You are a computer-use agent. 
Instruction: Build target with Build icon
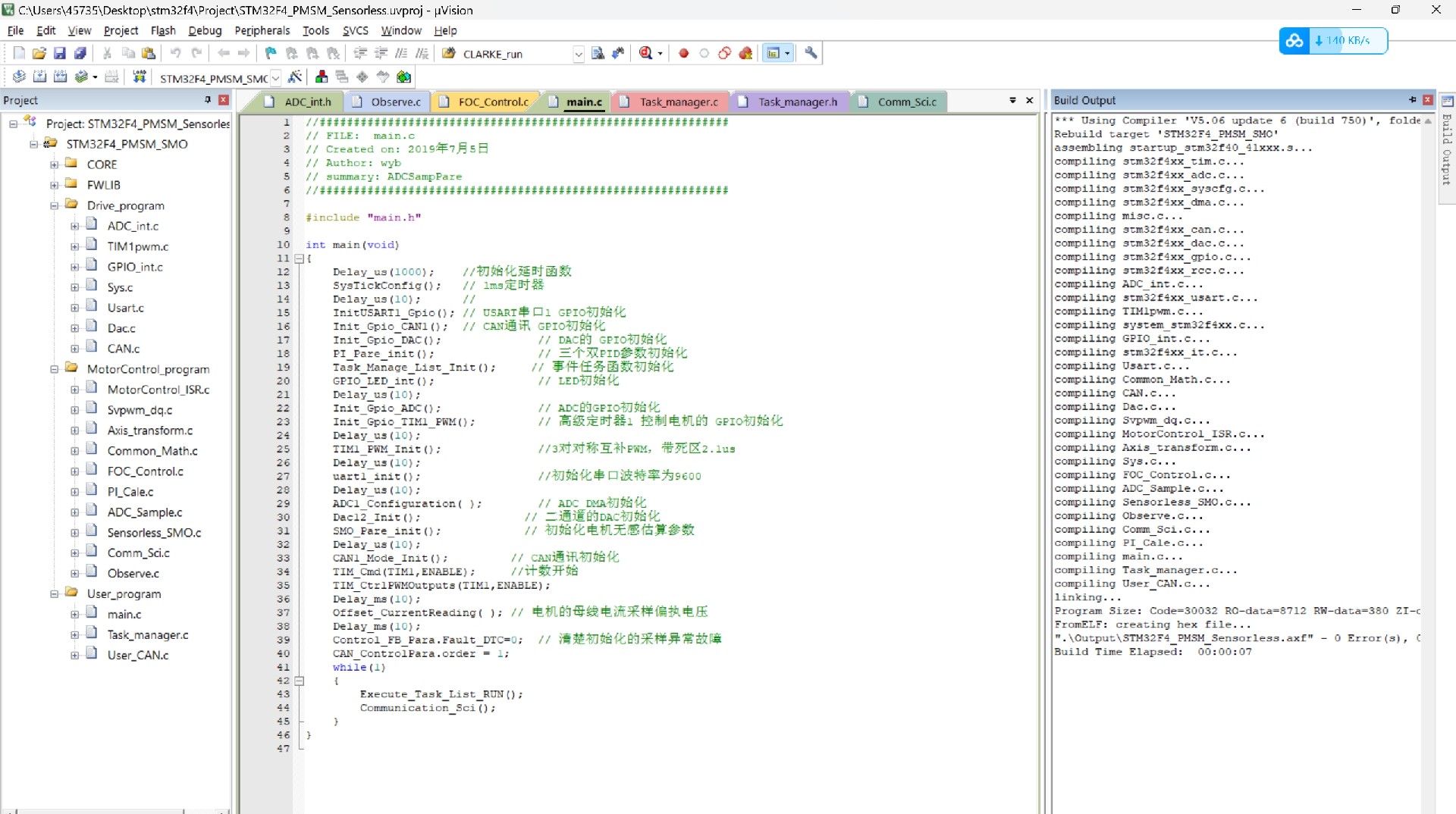point(39,77)
